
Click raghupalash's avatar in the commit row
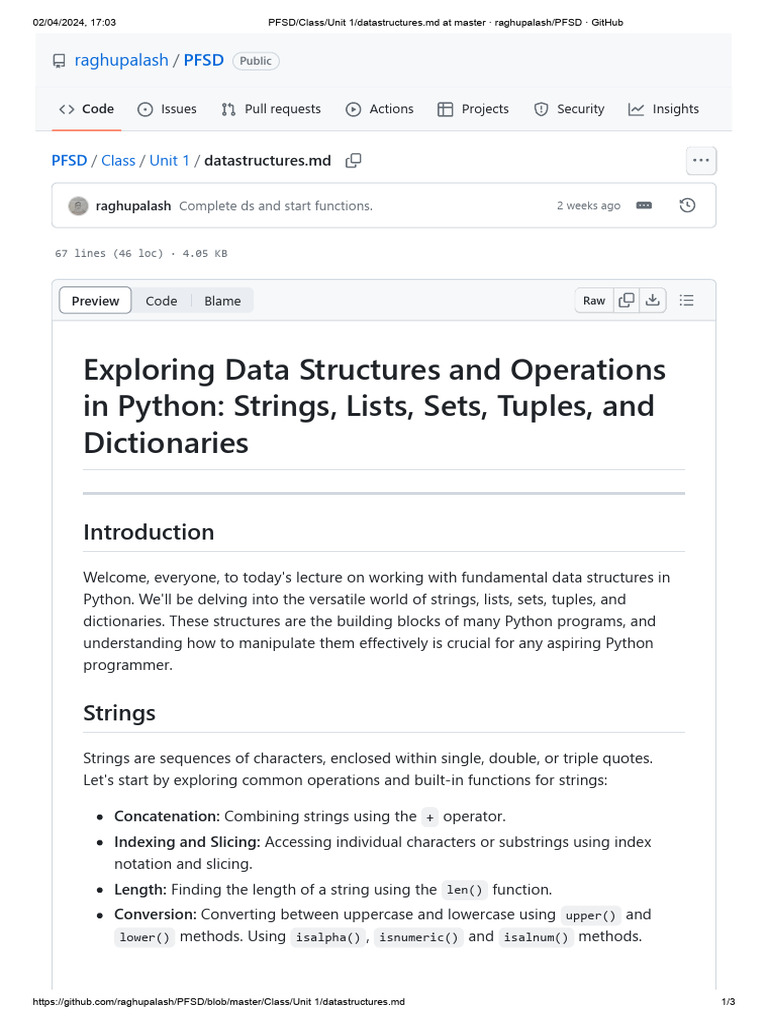tap(78, 206)
